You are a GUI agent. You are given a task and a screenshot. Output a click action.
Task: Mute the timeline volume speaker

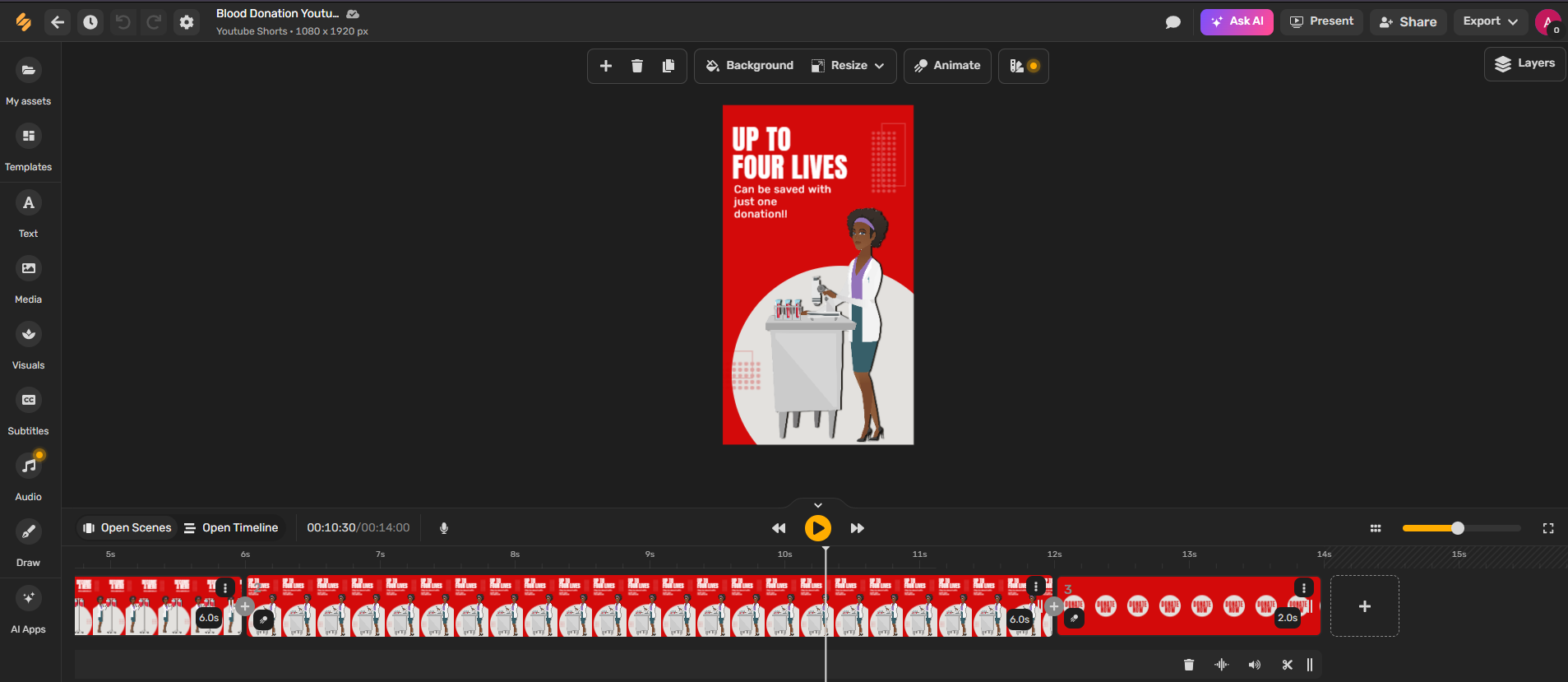tap(1254, 665)
